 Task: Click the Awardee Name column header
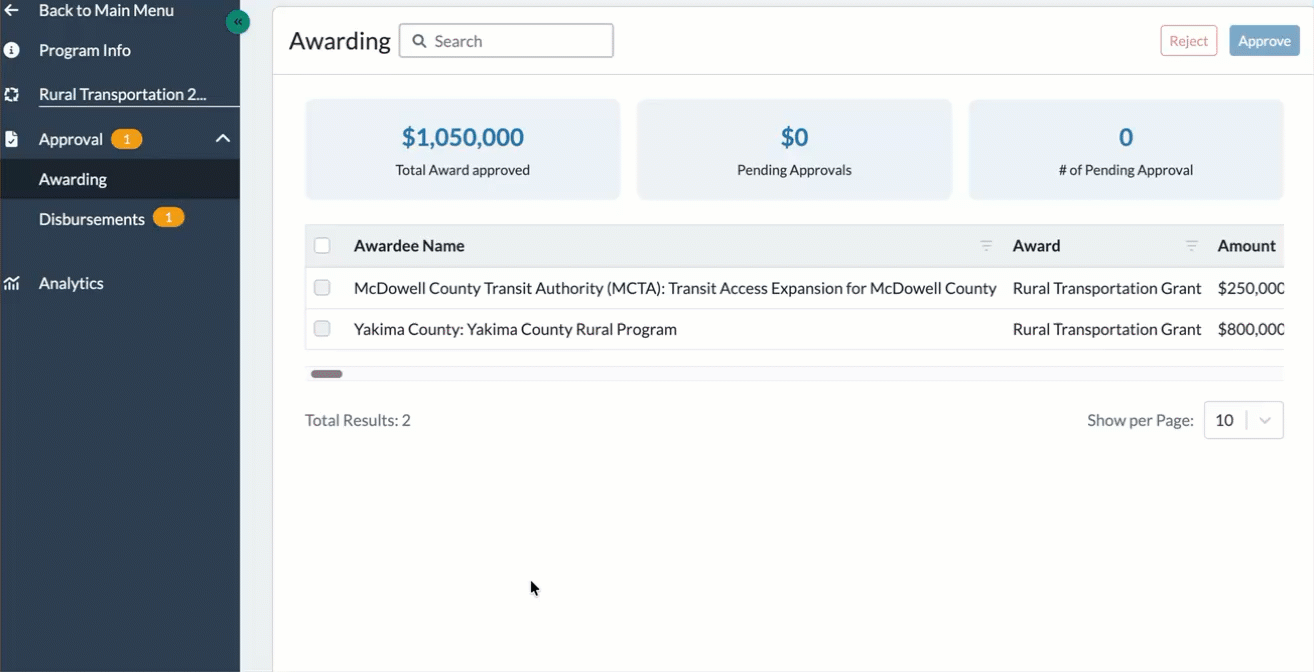click(409, 246)
